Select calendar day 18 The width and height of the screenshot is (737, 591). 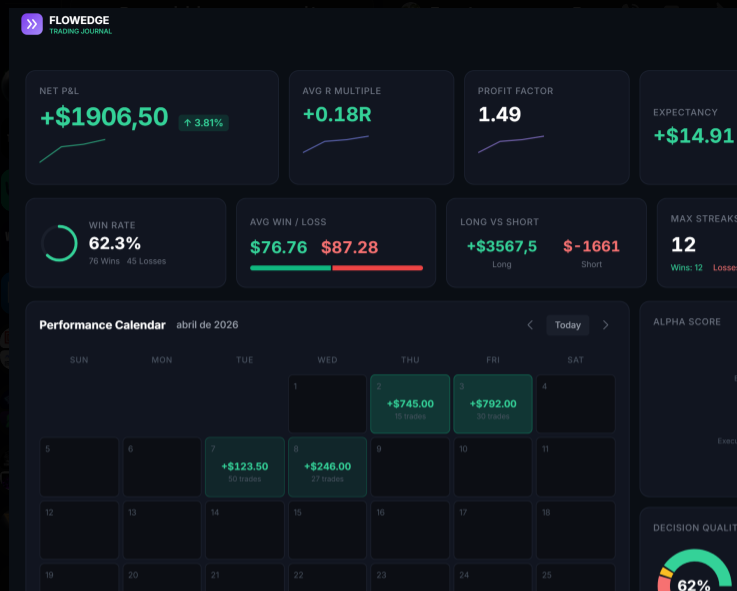pos(576,530)
